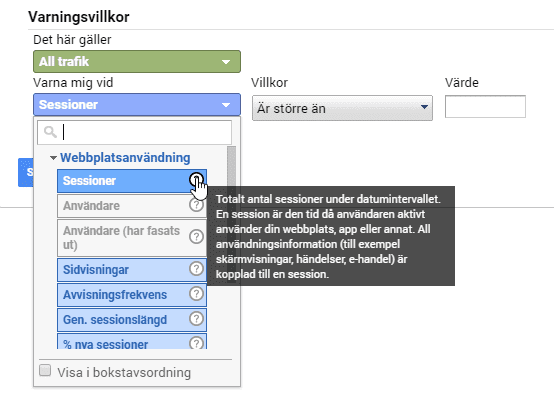Screen dimensions: 554x405
Task: Open the All trafik dropdown
Action: pos(137,61)
